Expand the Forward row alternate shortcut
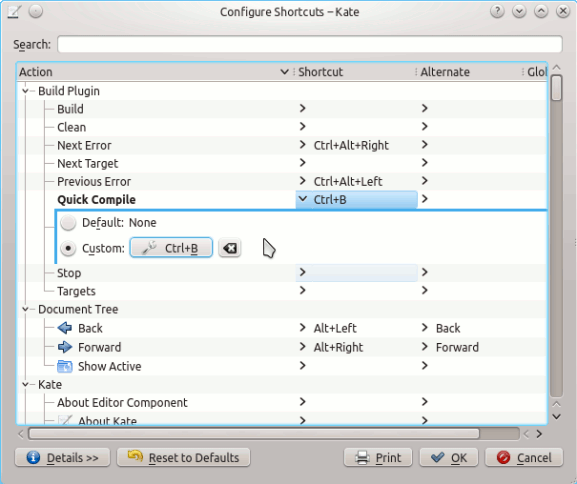Image resolution: width=577 pixels, height=484 pixels. (425, 347)
